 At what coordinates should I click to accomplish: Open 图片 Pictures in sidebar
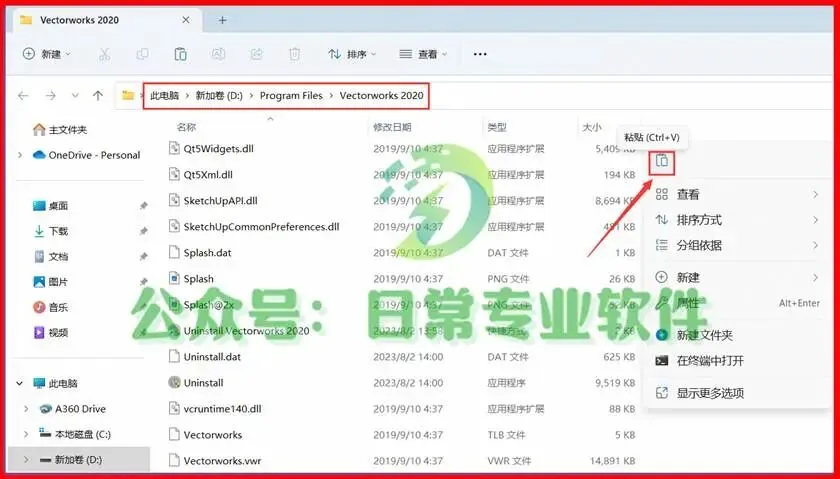(51, 282)
